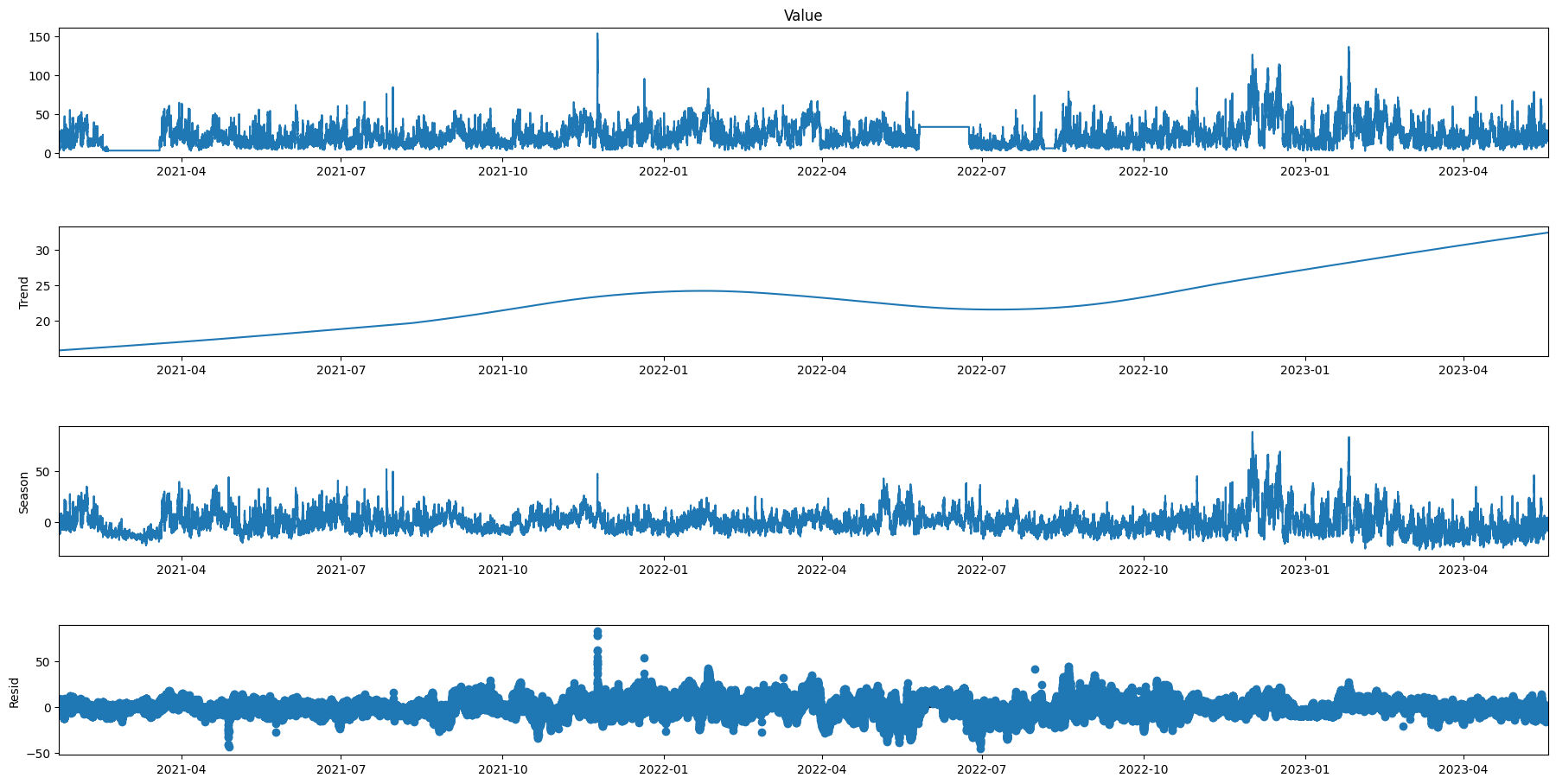
Task: Click 2022-07 under the Season plot
Action: (983, 570)
